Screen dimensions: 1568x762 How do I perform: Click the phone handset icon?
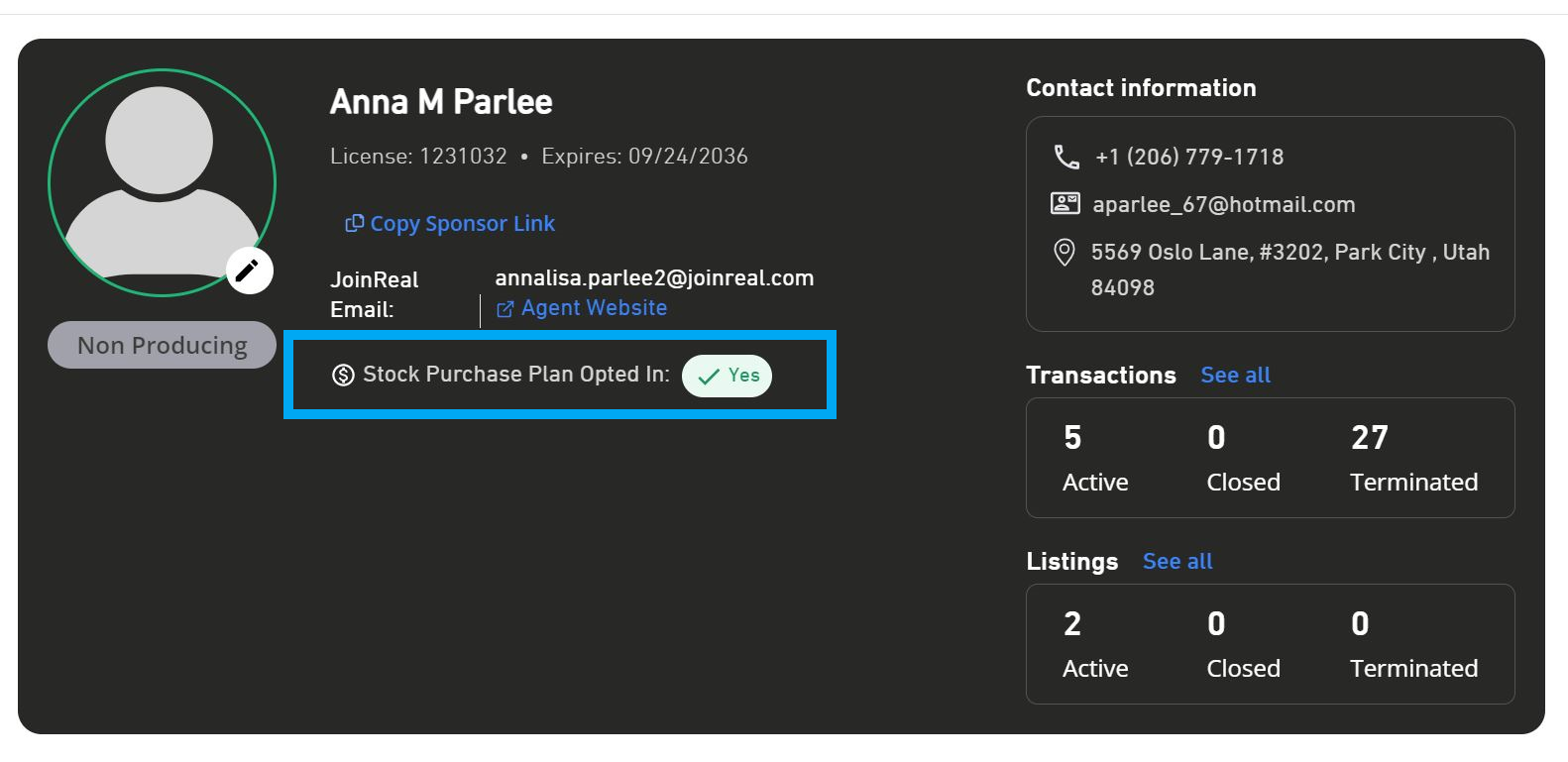tap(1066, 157)
